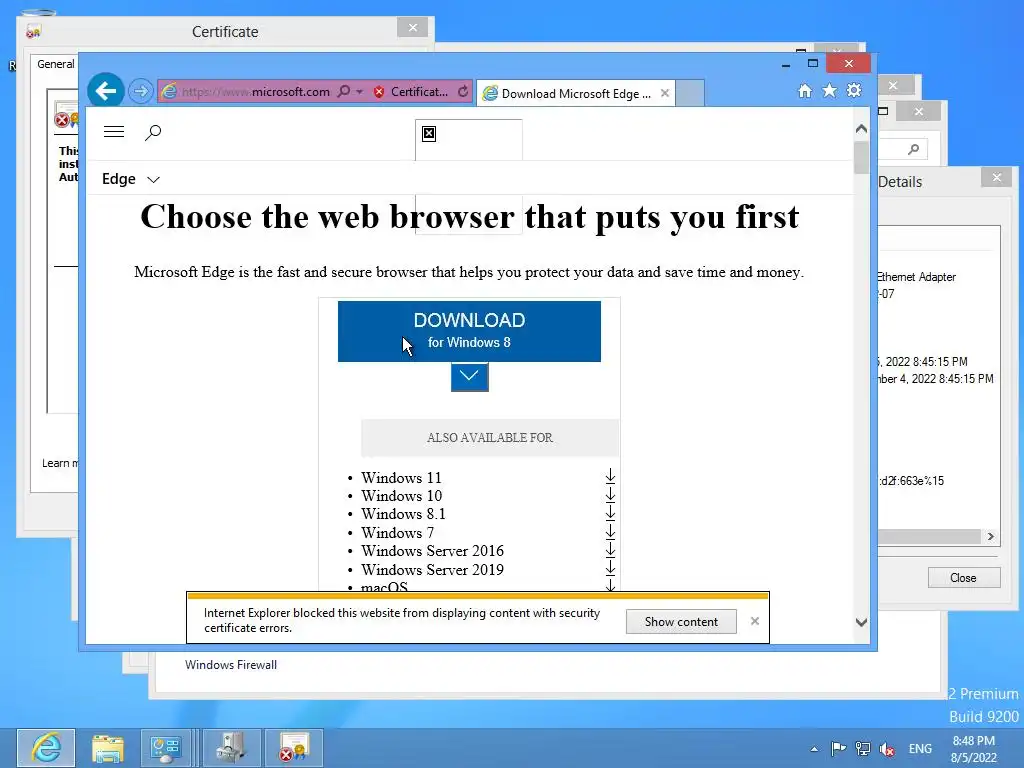Click the search magnifier in the address bar

344,91
